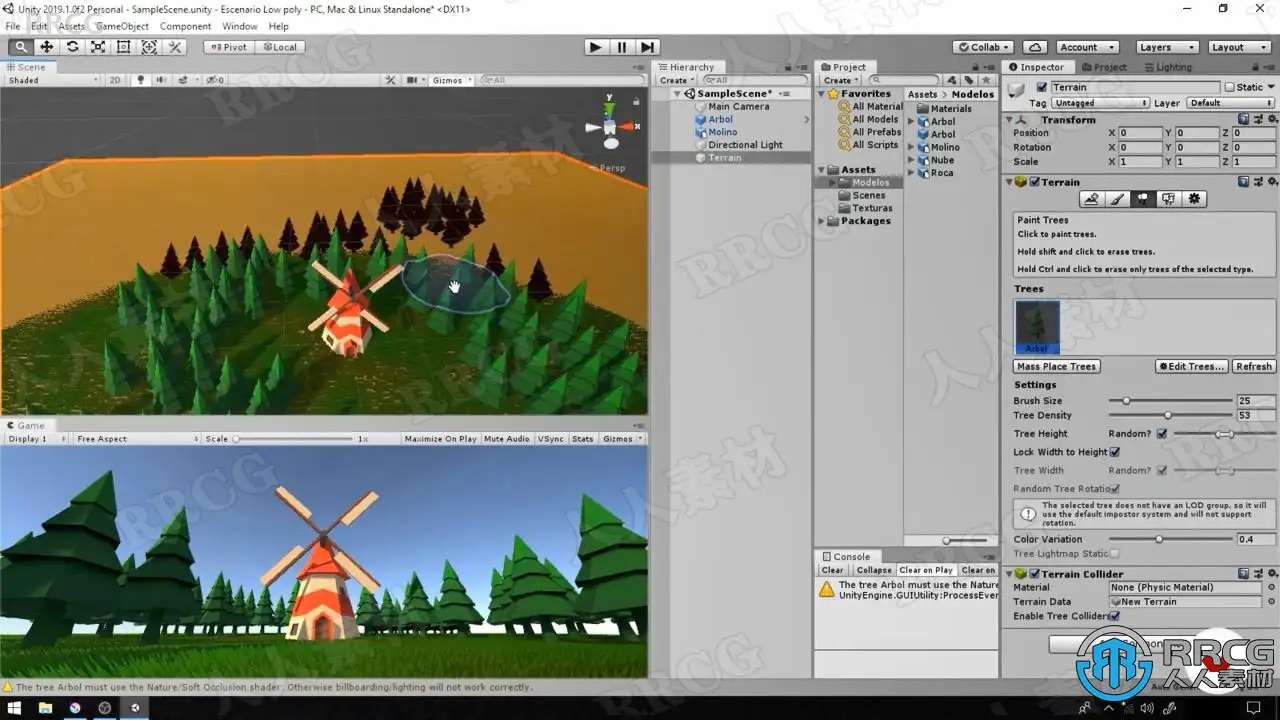Select the Scale tool in toolbar

[x=98, y=47]
